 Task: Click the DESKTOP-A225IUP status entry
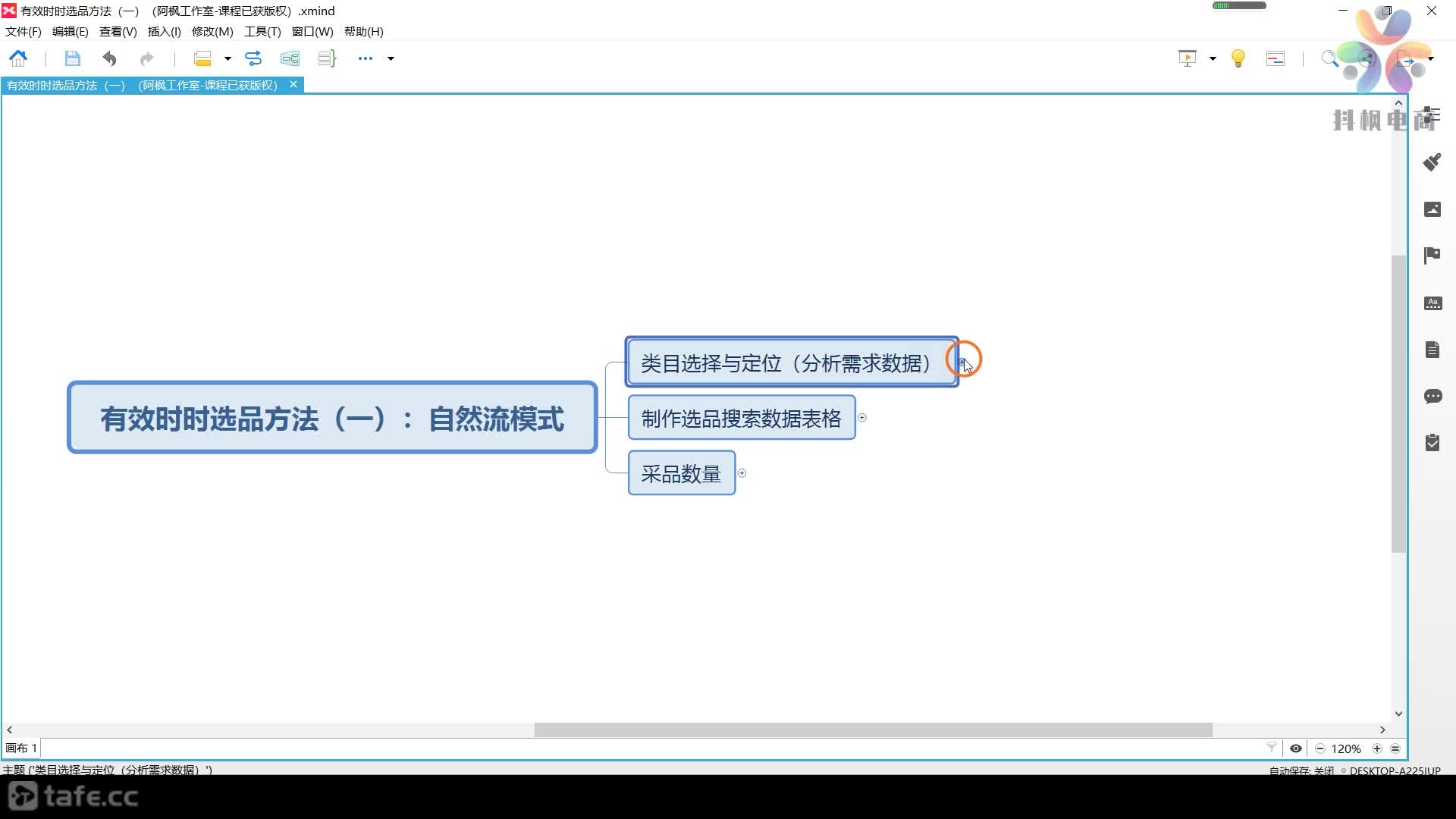click(1395, 770)
